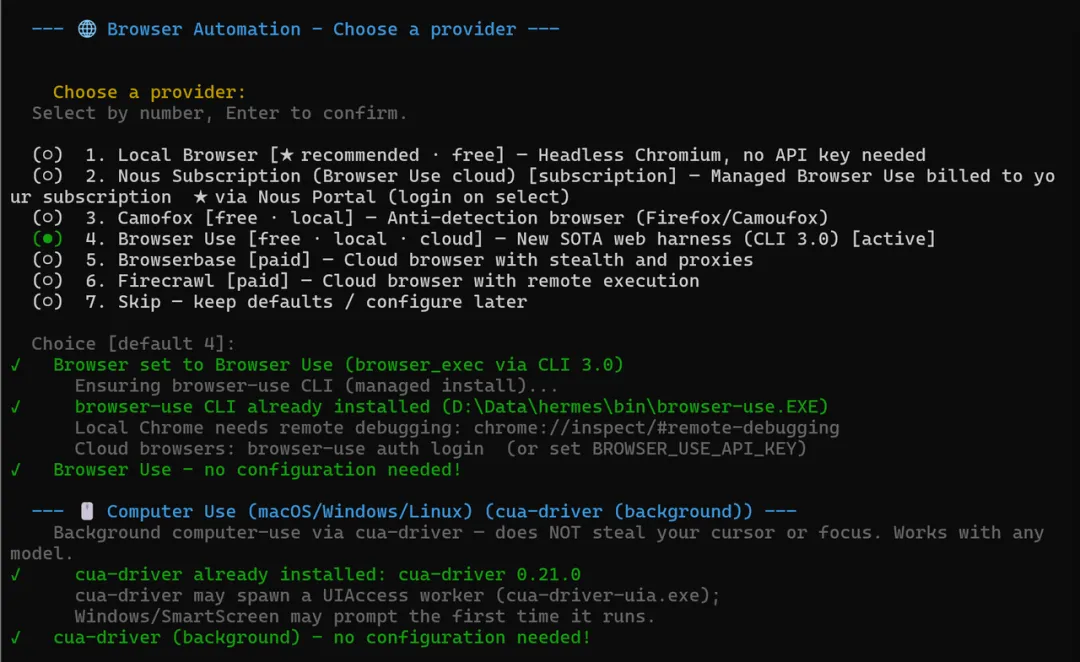The width and height of the screenshot is (1080, 662).
Task: Select the active radio for 4. Browser Use
Action: pyautogui.click(x=48, y=239)
